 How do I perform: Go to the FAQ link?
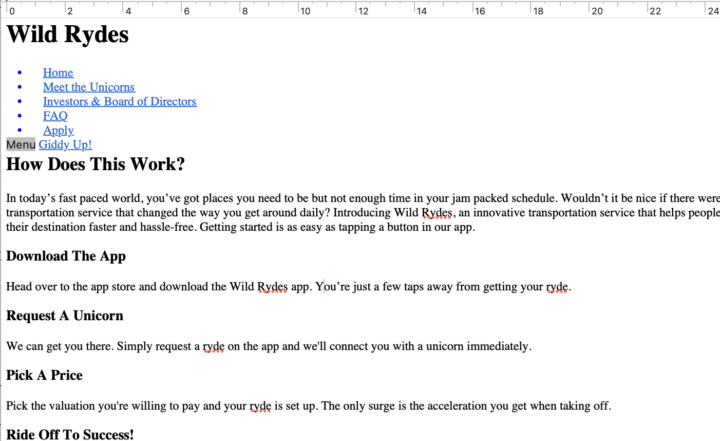(55, 116)
